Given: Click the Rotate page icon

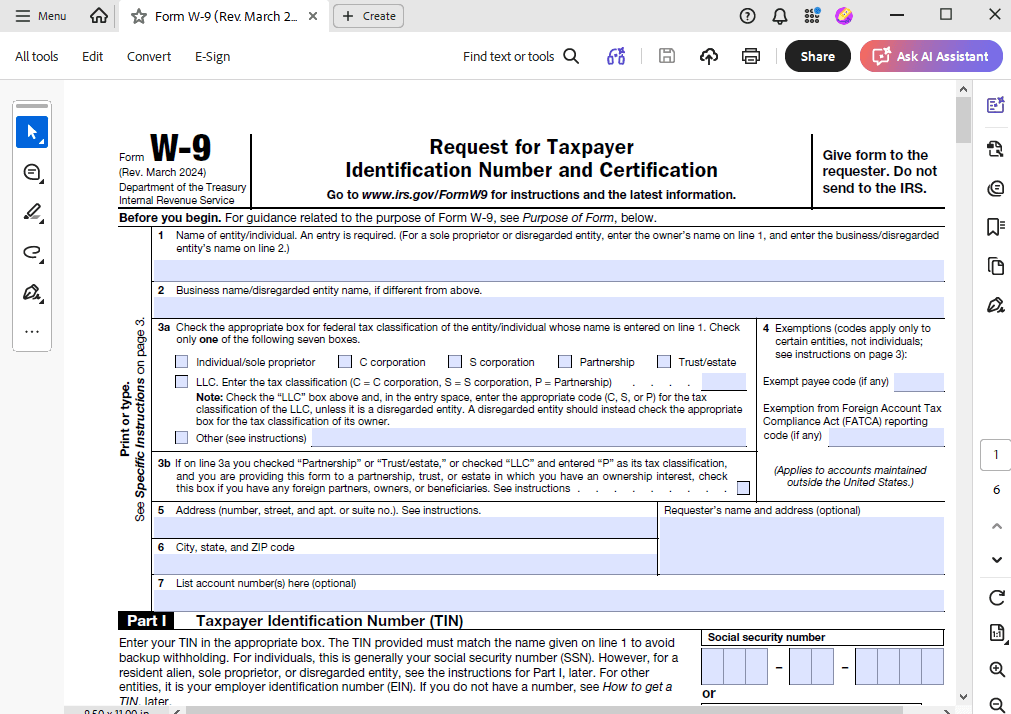Looking at the screenshot, I should pyautogui.click(x=997, y=598).
